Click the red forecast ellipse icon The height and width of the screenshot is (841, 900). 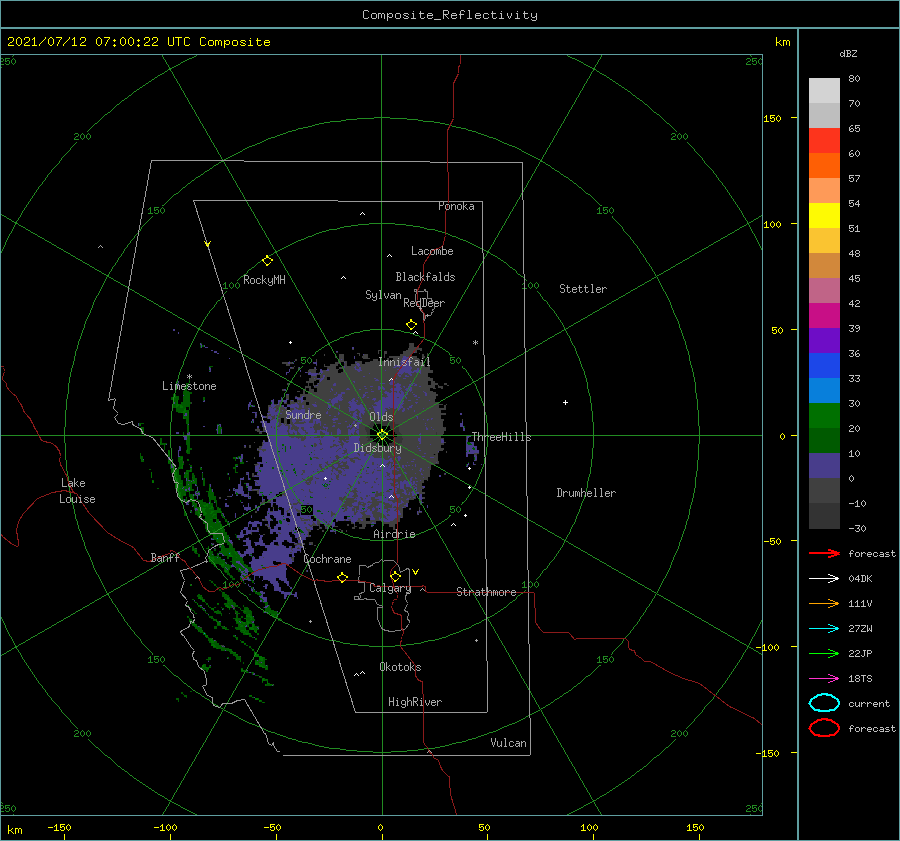[824, 728]
